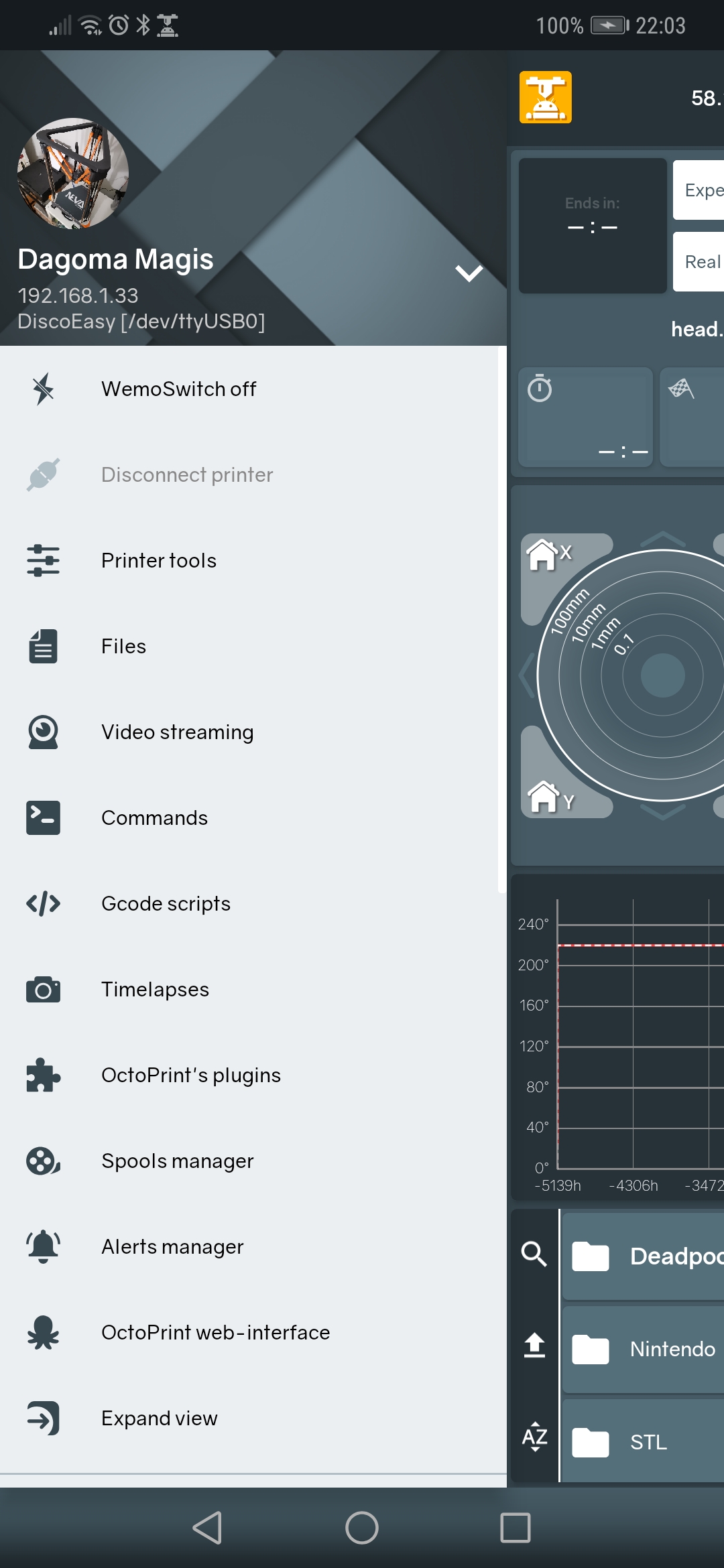Tap the Dagoma Magis printer photo

point(72,174)
